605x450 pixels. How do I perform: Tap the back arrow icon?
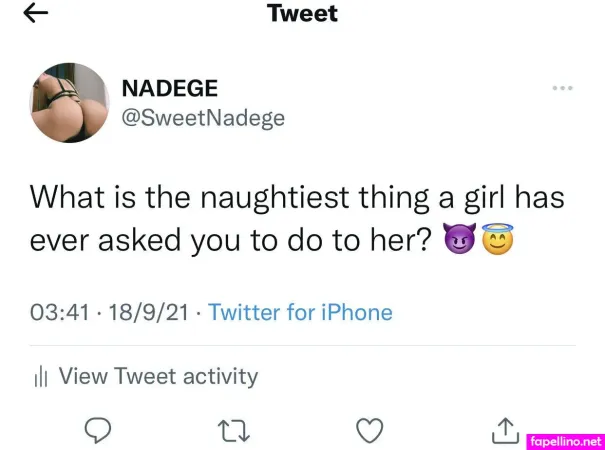pyautogui.click(x=36, y=14)
